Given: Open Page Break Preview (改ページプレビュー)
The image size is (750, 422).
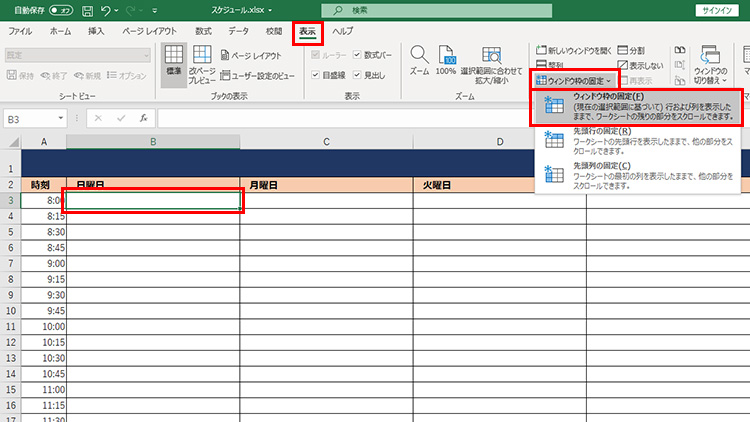Looking at the screenshot, I should tap(202, 63).
